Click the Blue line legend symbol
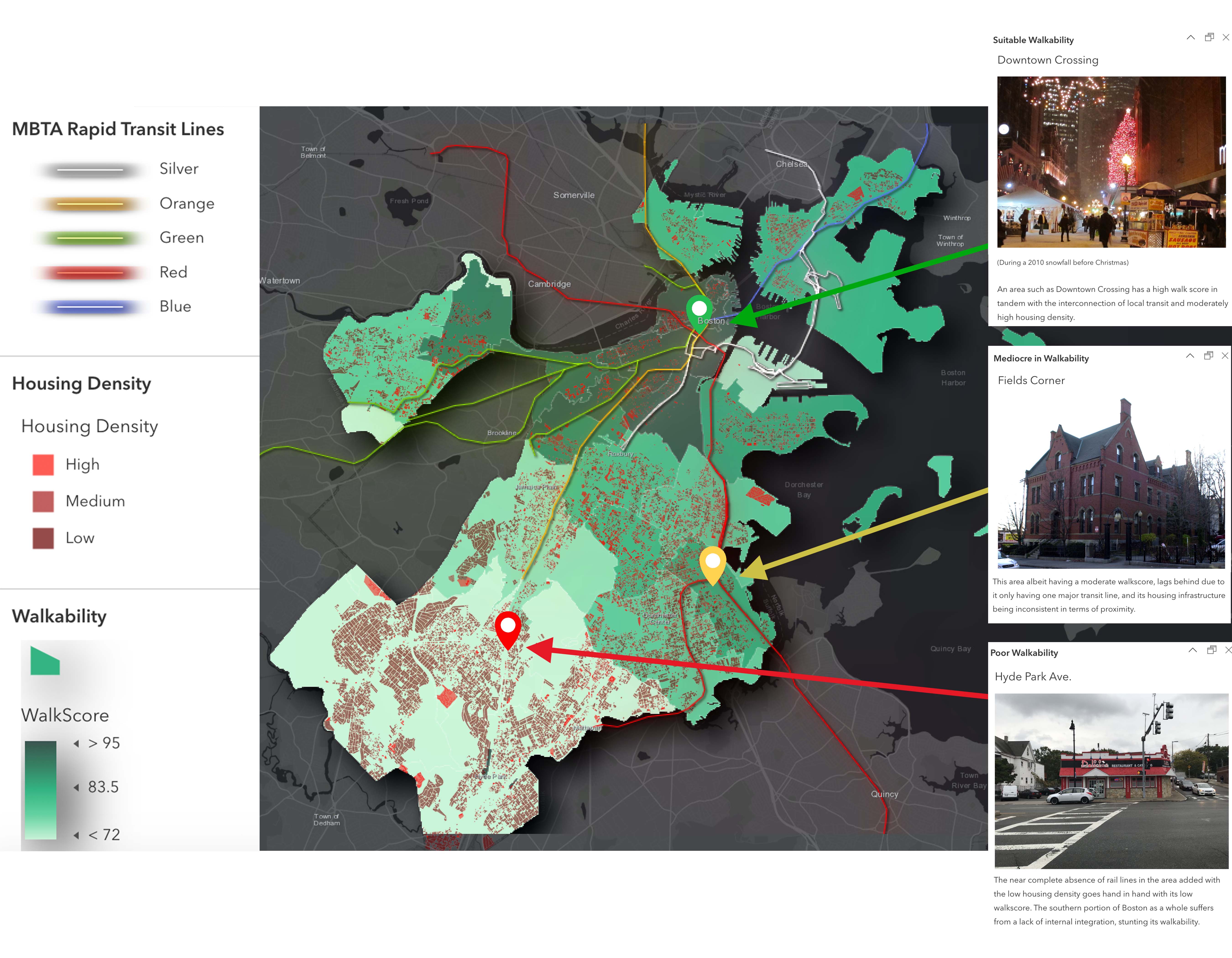Screen dimensions: 1232x958 point(90,307)
